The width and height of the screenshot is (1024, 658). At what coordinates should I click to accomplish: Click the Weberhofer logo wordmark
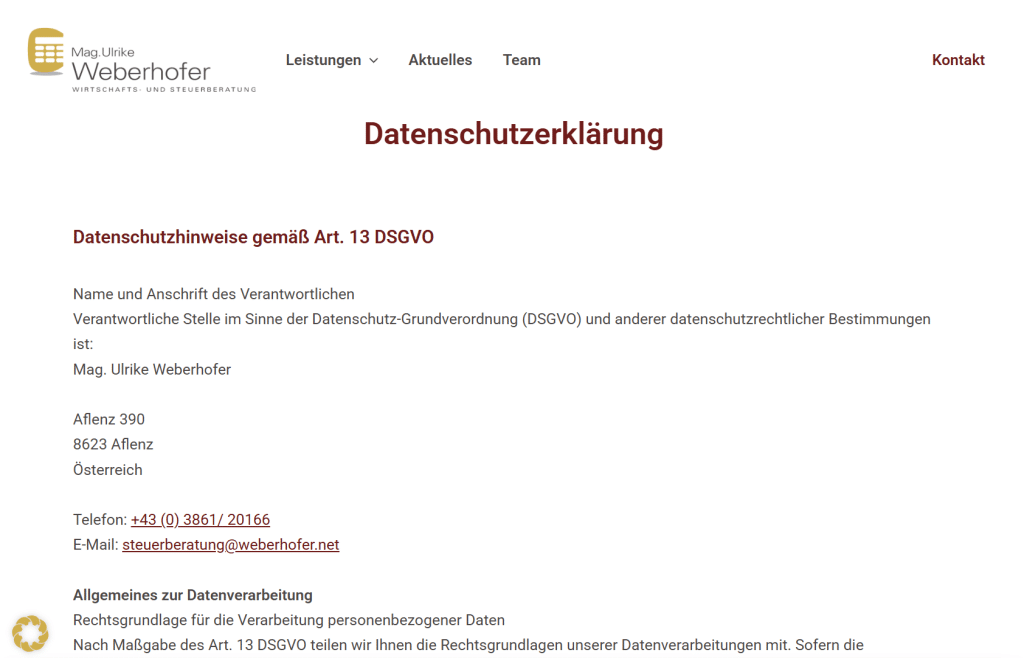pyautogui.click(x=141, y=71)
